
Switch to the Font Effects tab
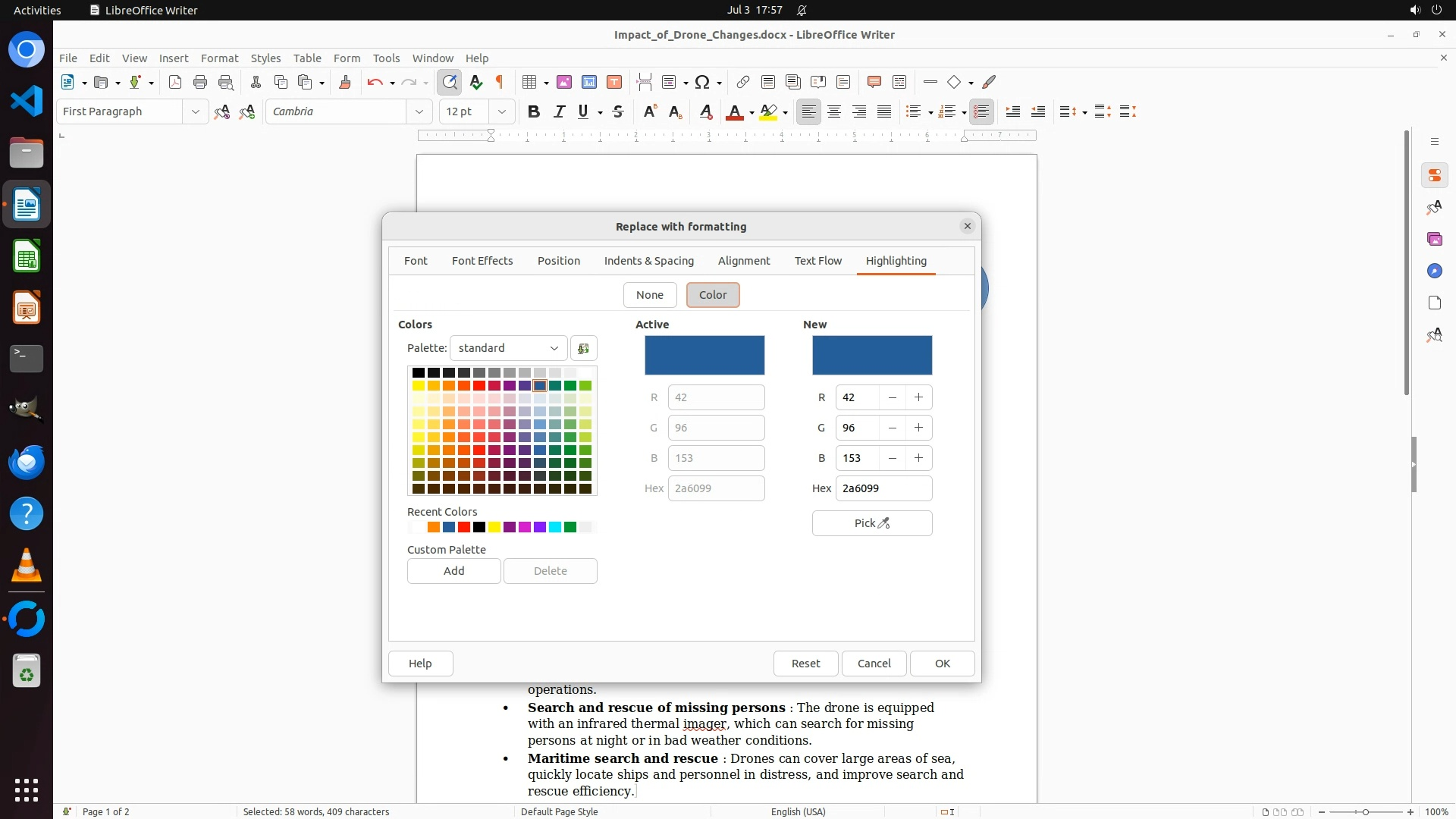[x=482, y=261]
